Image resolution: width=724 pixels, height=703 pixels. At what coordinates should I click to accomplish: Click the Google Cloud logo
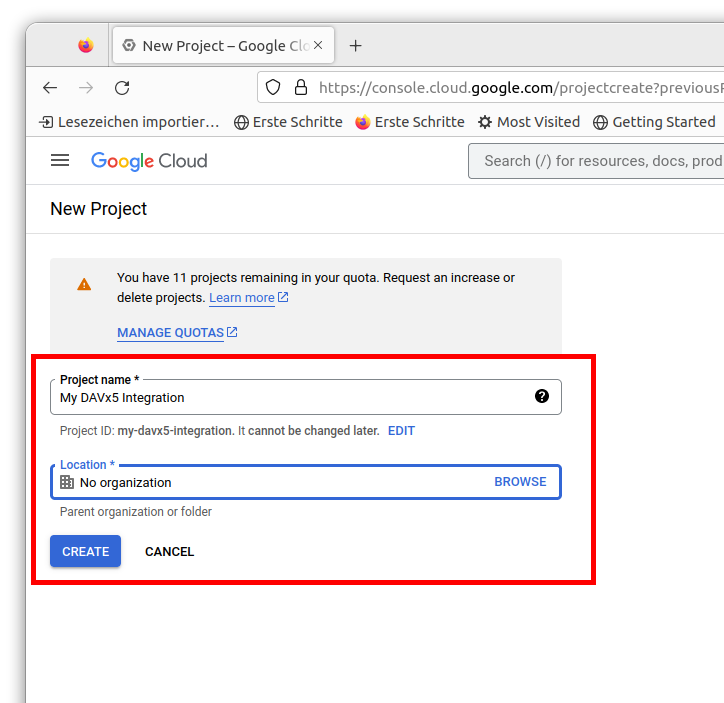pos(149,161)
